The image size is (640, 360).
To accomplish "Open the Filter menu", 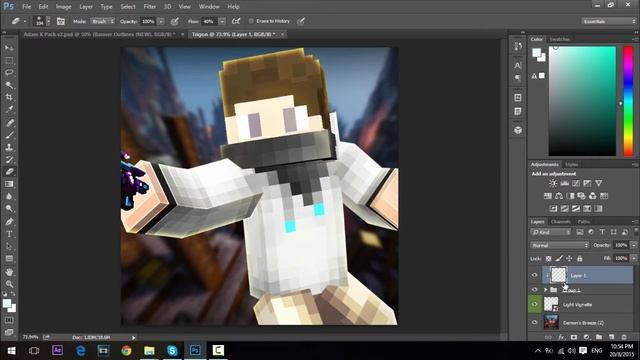I will (149, 7).
